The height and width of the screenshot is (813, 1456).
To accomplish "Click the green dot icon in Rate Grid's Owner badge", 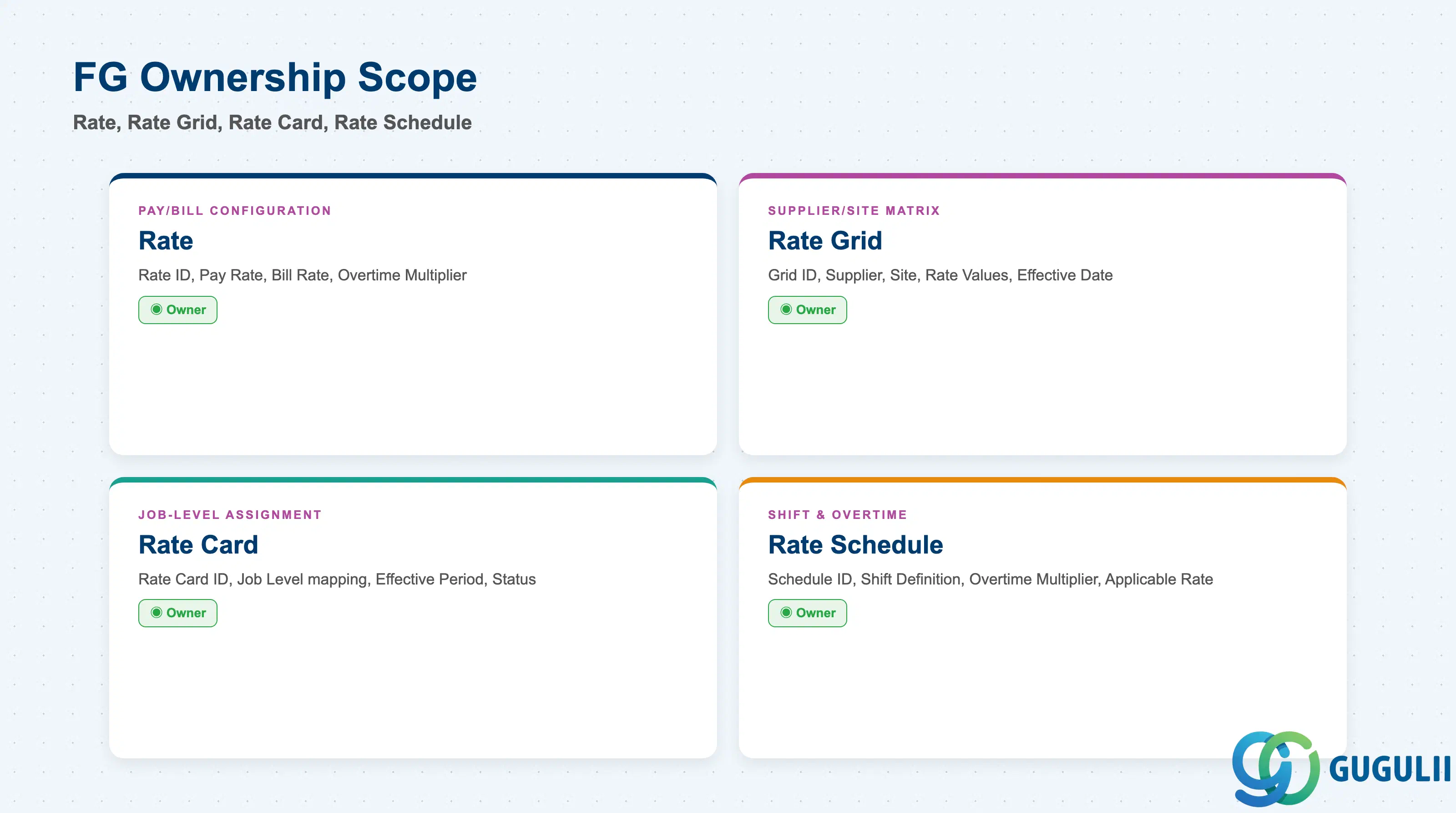I will pos(786,309).
